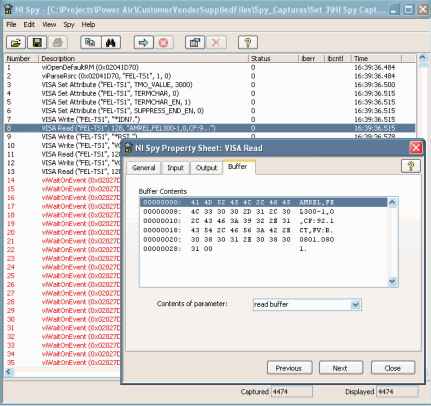Image resolution: width=431 pixels, height=406 pixels.
Task: Click the help icon in the Property Sheet dialog
Action: point(411,166)
